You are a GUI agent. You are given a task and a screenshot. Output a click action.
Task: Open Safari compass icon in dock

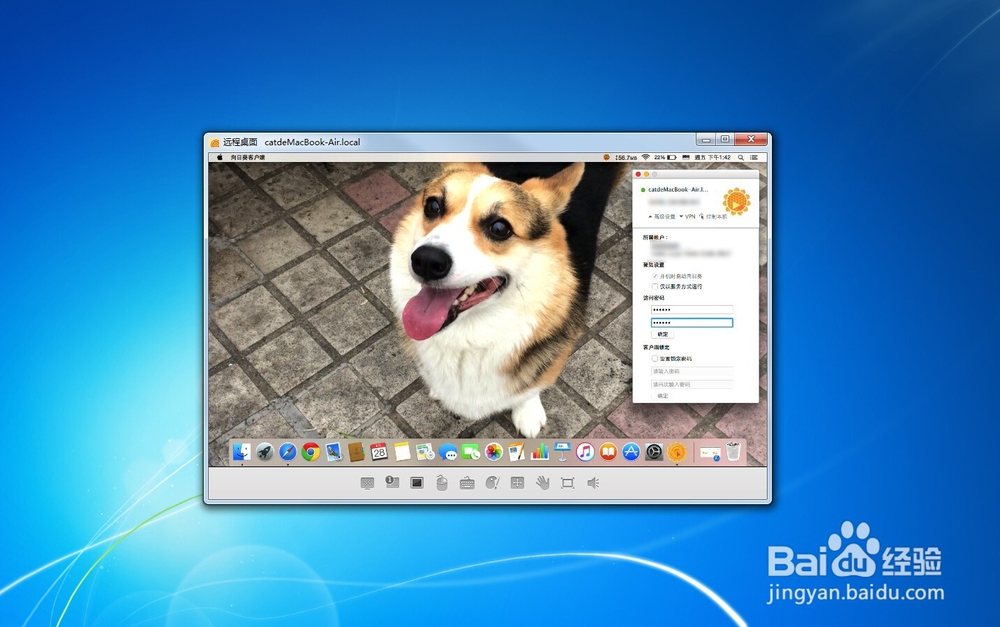[288, 452]
